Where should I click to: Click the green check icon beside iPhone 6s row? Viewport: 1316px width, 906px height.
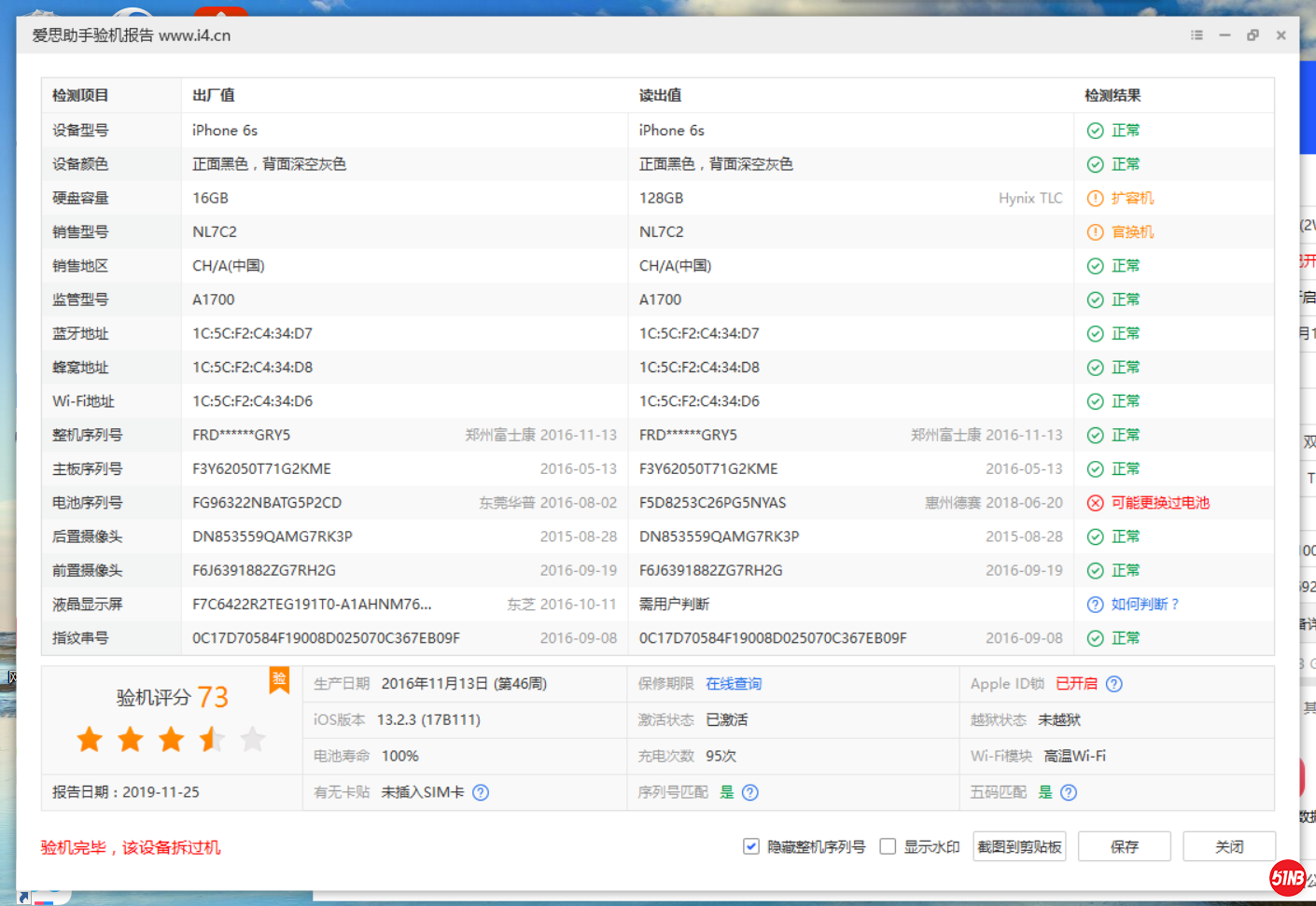pyautogui.click(x=1094, y=130)
